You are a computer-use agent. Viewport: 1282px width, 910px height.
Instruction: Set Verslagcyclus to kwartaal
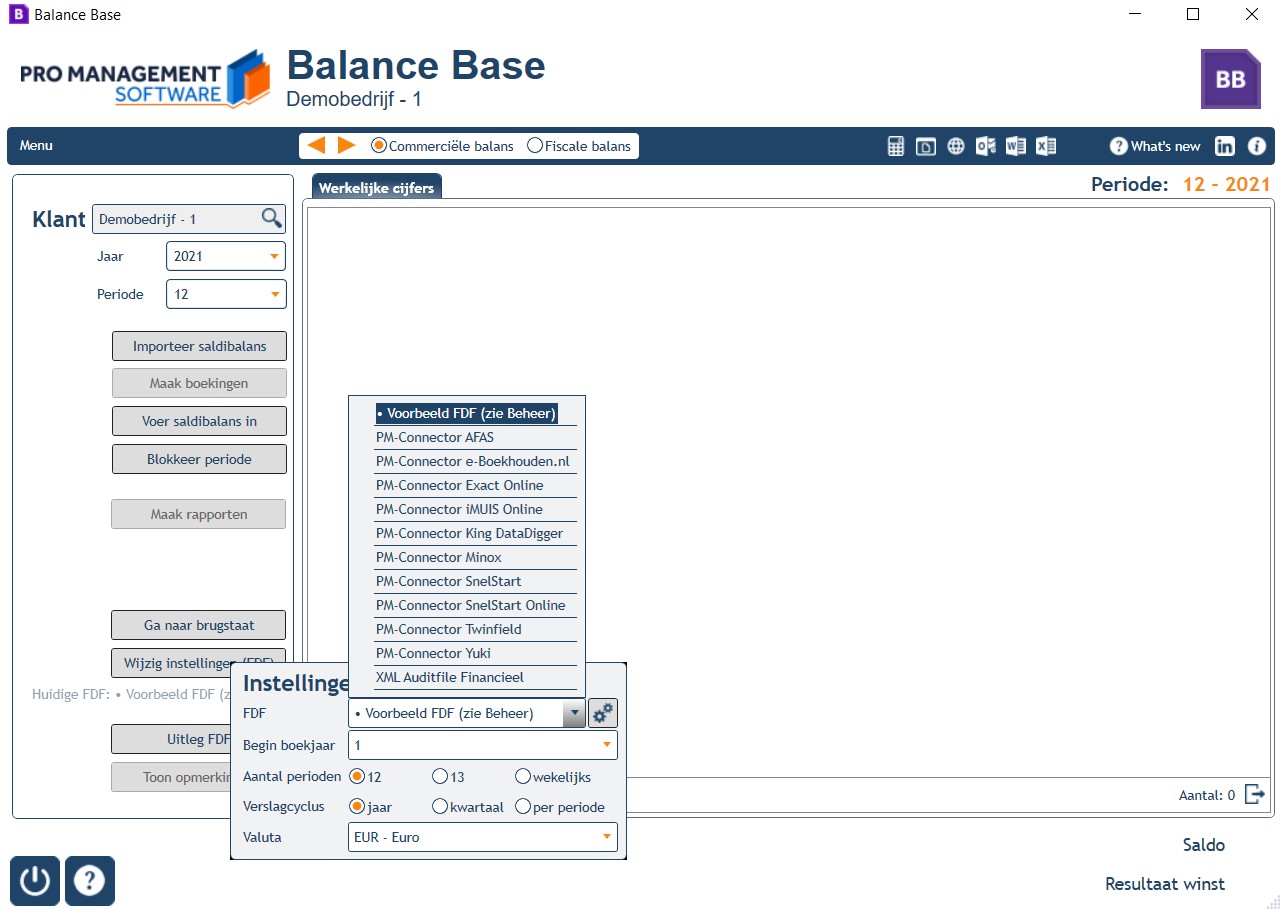coord(469,807)
